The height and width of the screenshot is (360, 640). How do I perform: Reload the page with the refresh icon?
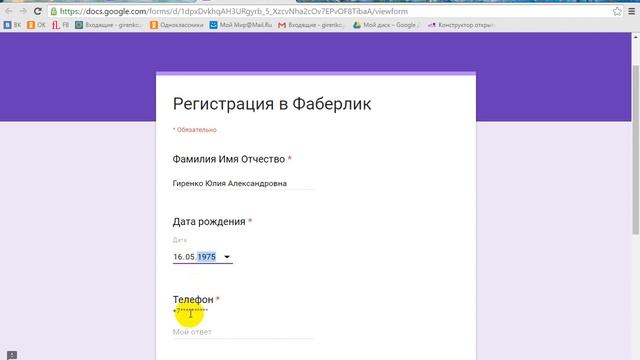click(38, 11)
